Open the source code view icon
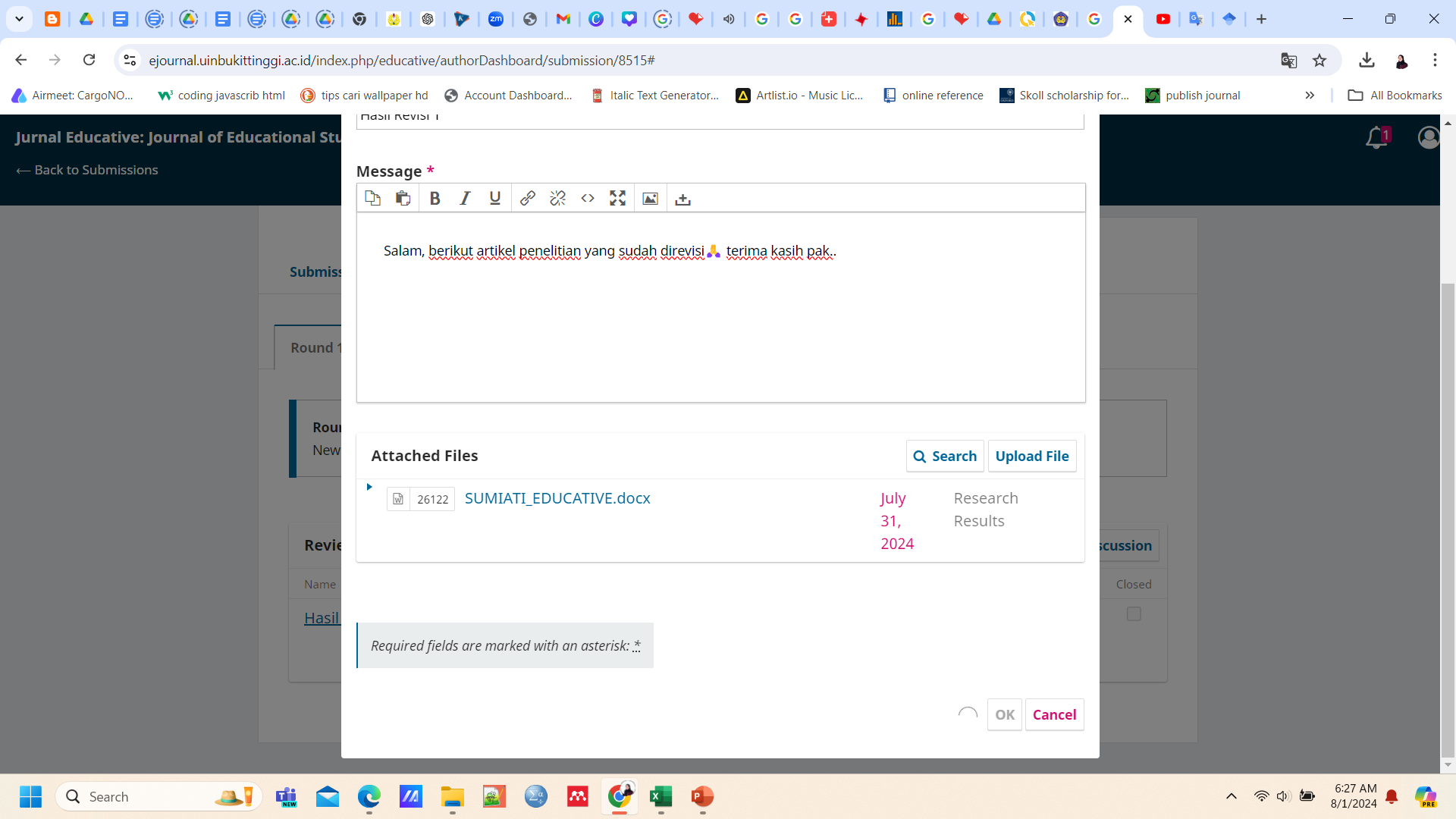 tap(588, 199)
